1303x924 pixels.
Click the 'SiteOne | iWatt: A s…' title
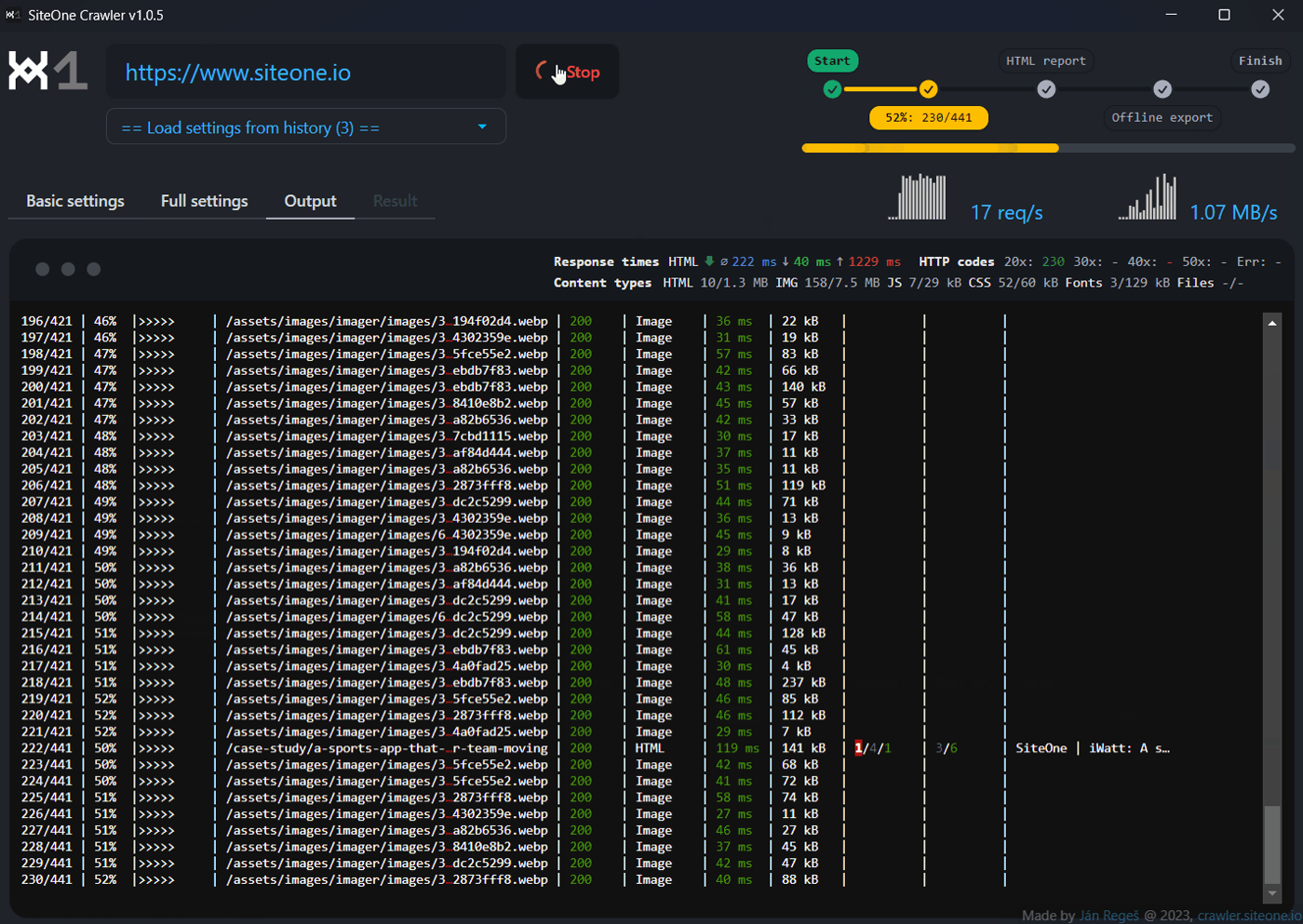pyautogui.click(x=1093, y=748)
